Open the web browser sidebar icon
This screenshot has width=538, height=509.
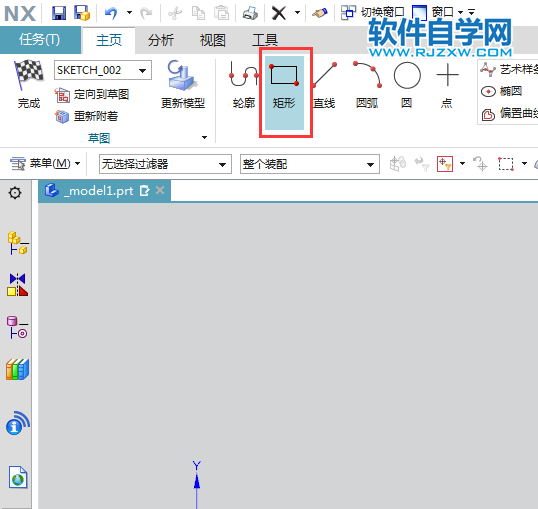18,477
